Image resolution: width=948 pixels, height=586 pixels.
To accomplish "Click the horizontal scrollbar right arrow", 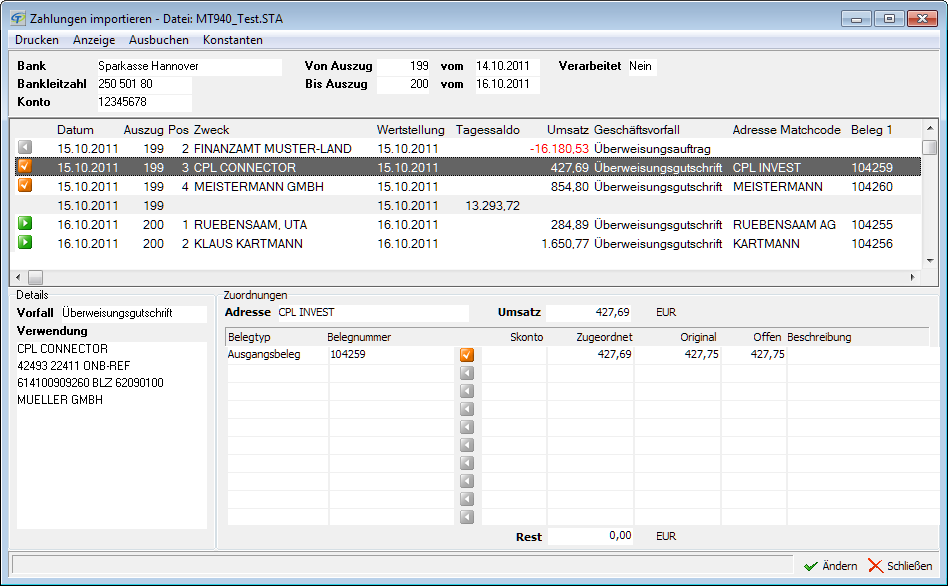I will pos(911,277).
